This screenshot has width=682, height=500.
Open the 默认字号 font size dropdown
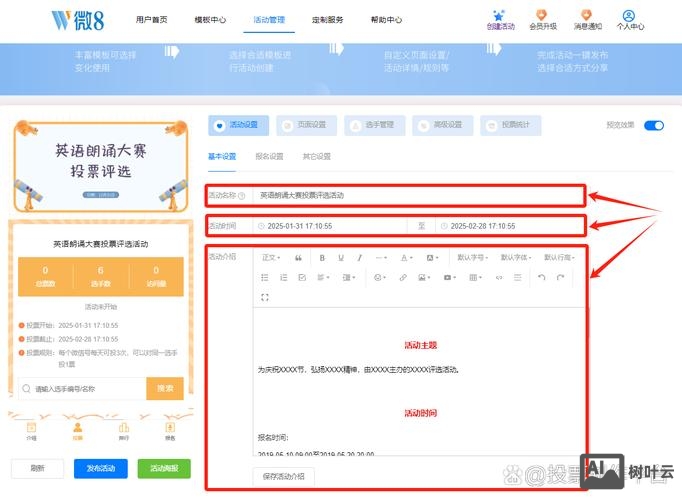472,258
